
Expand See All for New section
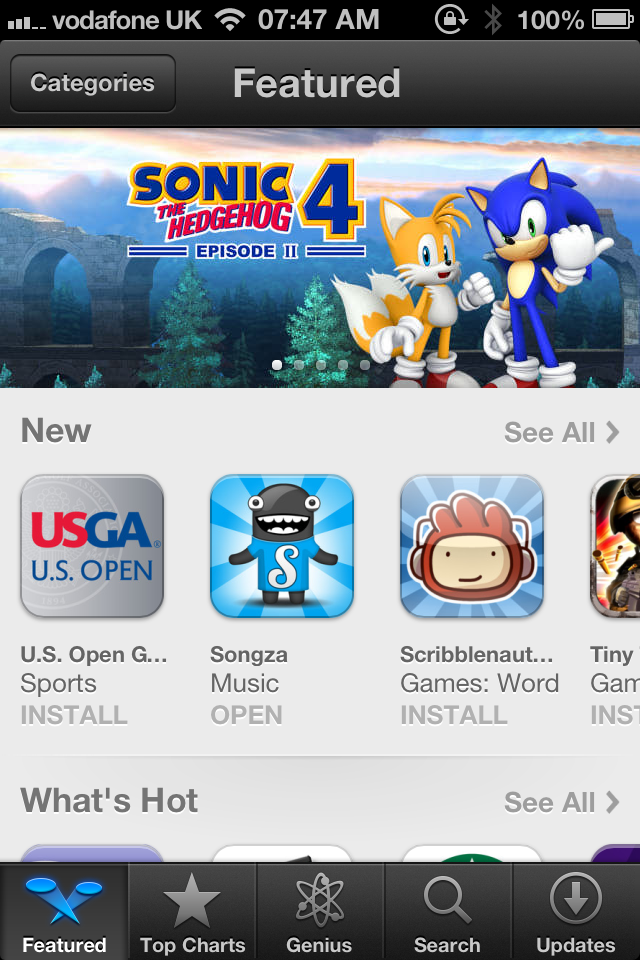[562, 432]
